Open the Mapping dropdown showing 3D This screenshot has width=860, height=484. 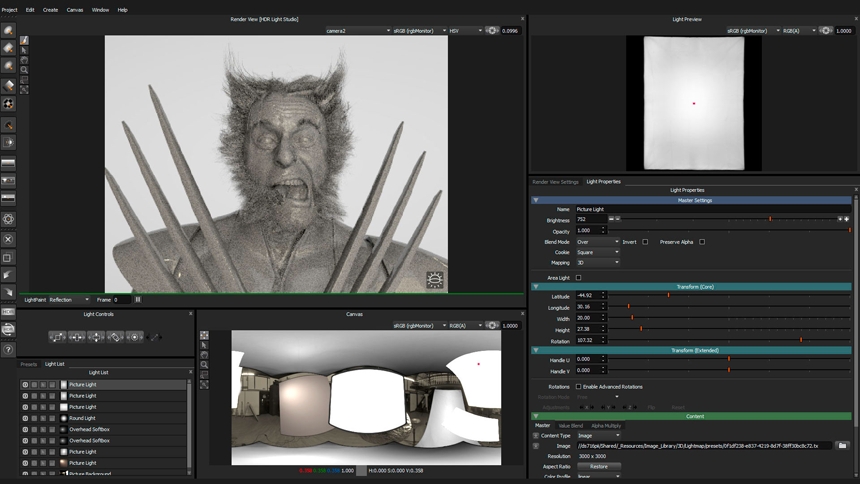click(x=597, y=262)
